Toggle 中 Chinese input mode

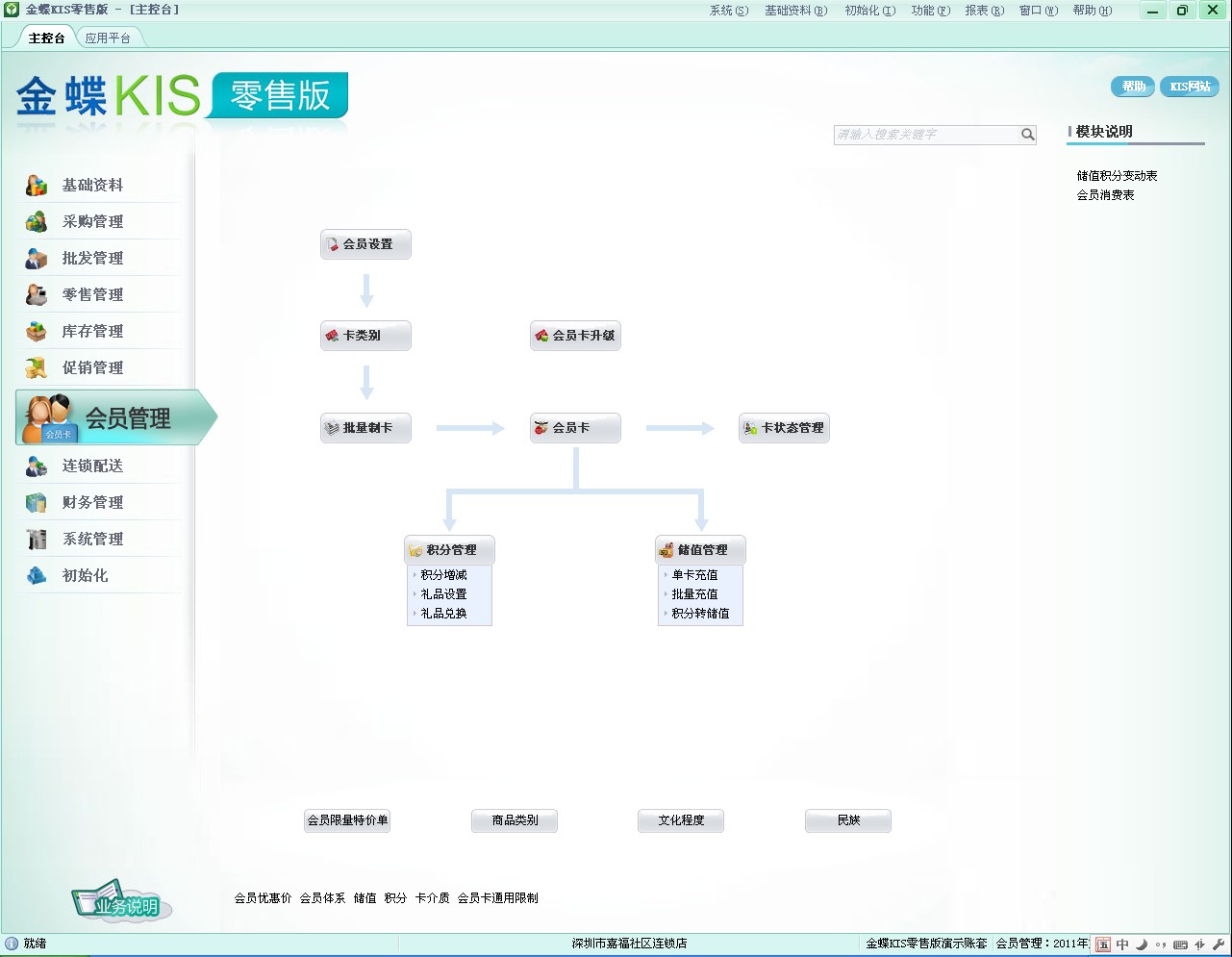(x=1122, y=944)
